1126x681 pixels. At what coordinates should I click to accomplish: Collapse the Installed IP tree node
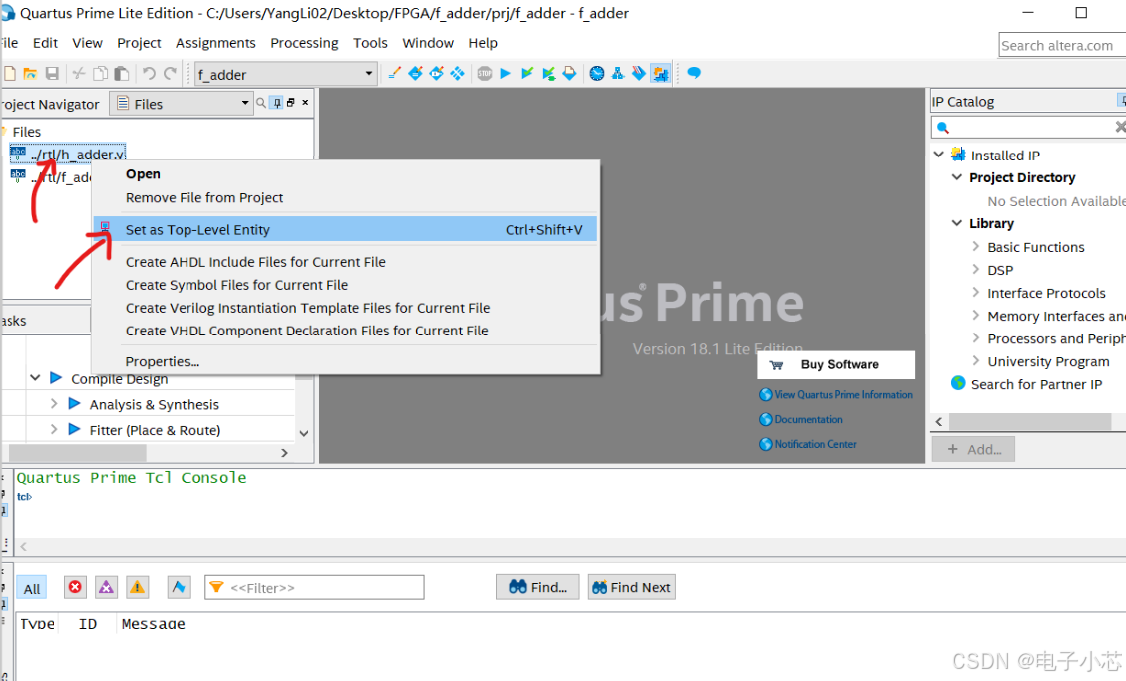[x=939, y=154]
